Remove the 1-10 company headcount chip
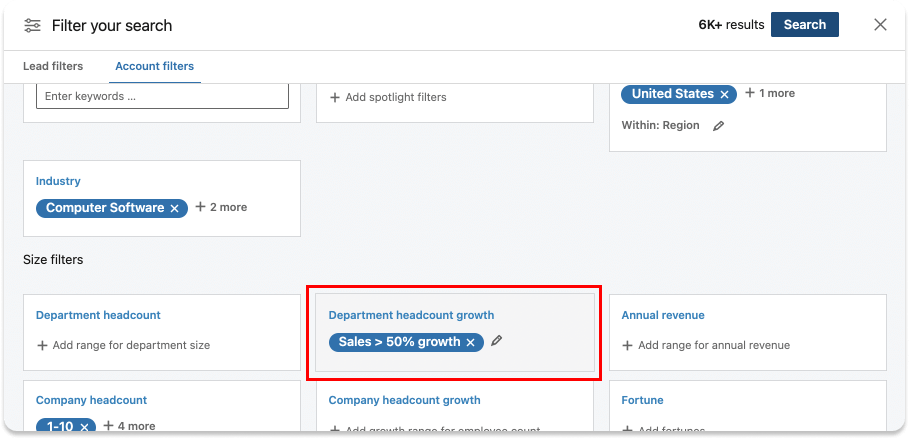909x439 pixels. click(85, 427)
